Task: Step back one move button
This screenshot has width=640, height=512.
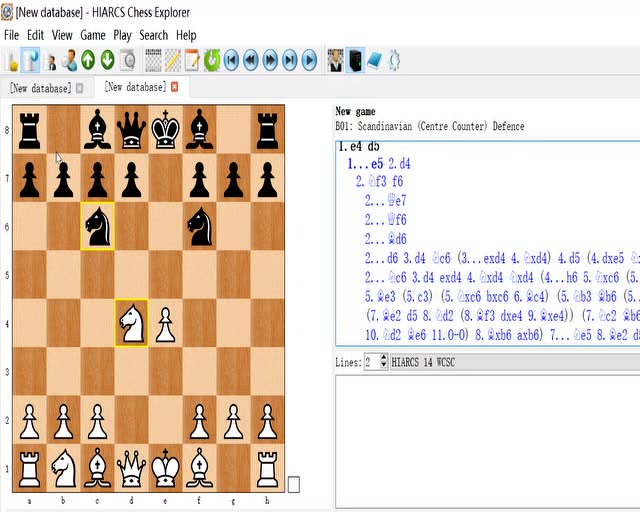Action: point(251,60)
